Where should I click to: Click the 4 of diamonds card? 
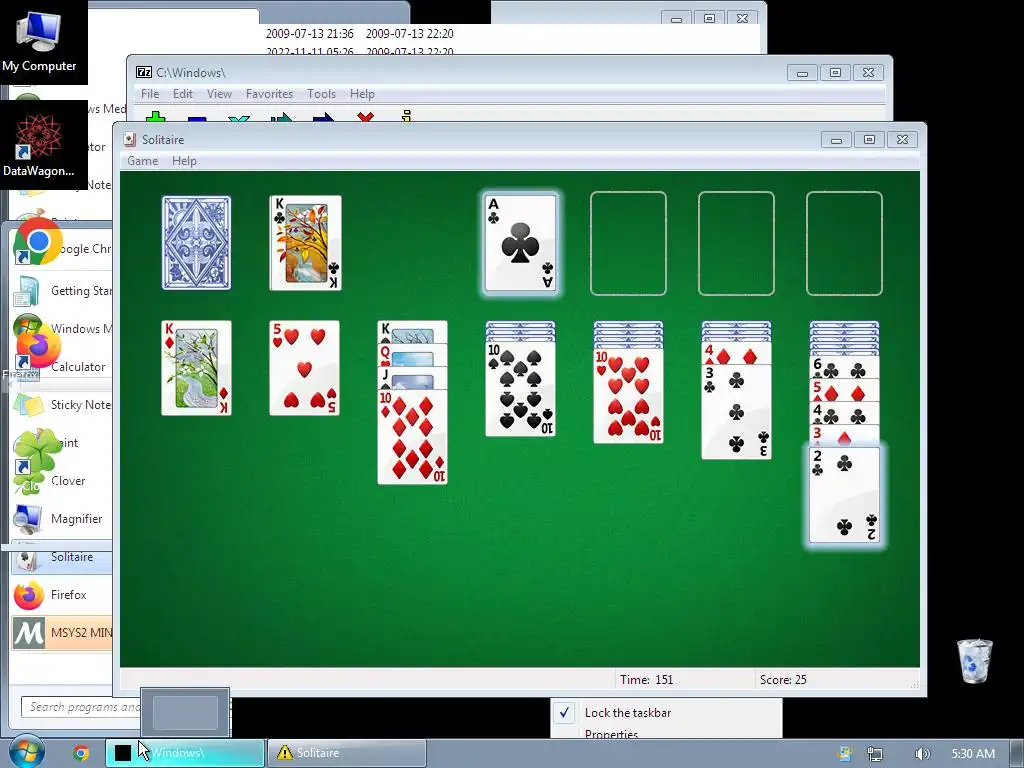[736, 355]
